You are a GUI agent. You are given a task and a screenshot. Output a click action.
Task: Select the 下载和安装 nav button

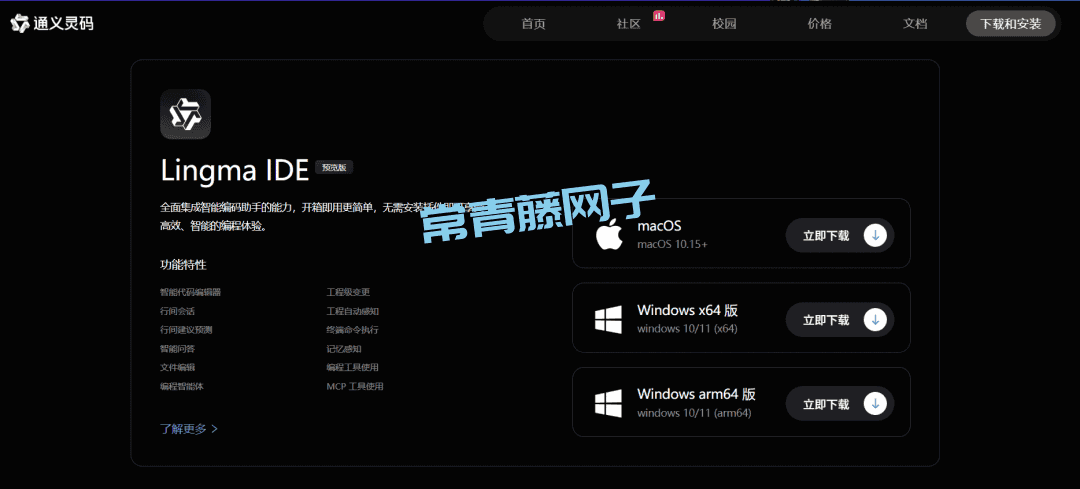pyautogui.click(x=1010, y=24)
